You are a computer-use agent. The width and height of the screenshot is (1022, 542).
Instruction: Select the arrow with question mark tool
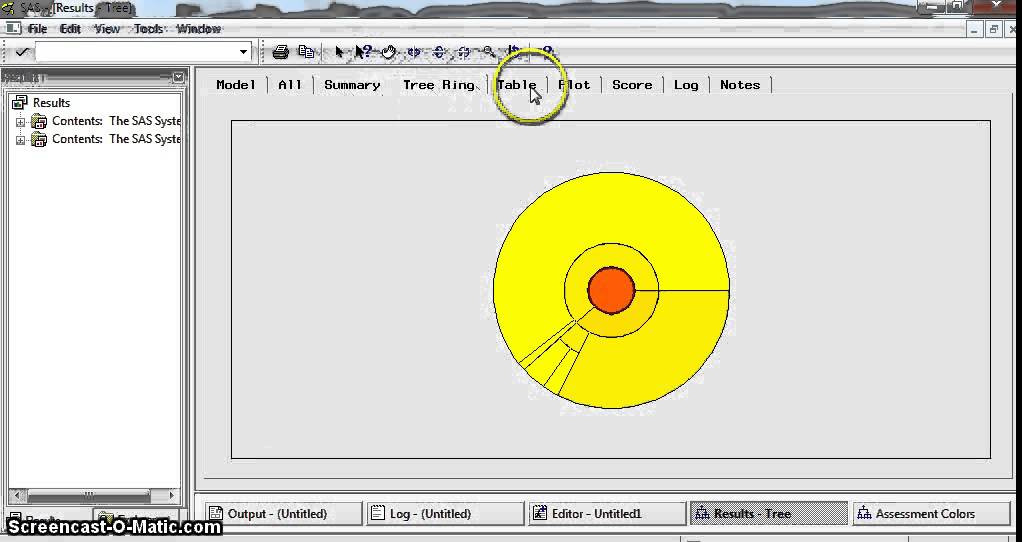coord(363,52)
